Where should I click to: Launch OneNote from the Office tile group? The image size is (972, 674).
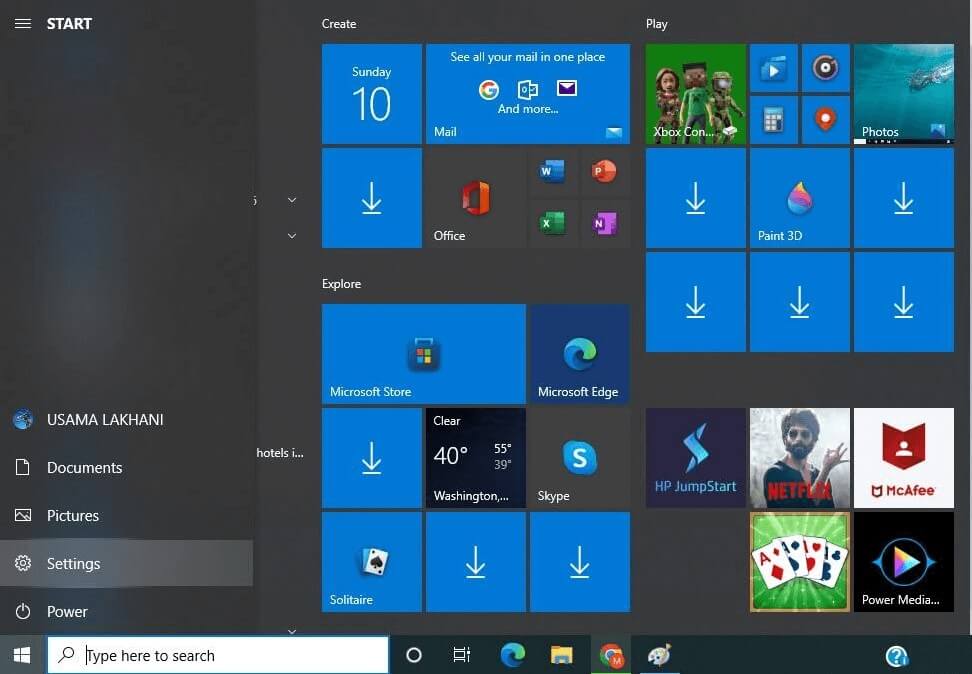click(604, 223)
